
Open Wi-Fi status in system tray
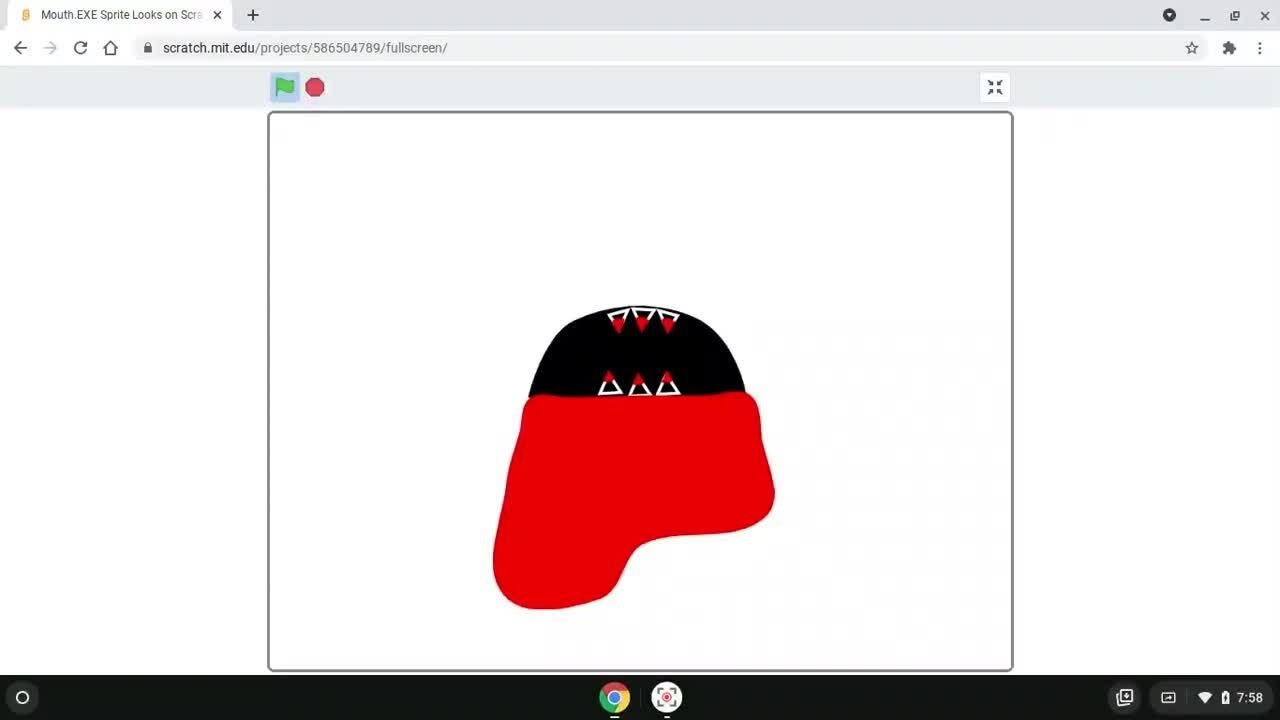click(1205, 698)
